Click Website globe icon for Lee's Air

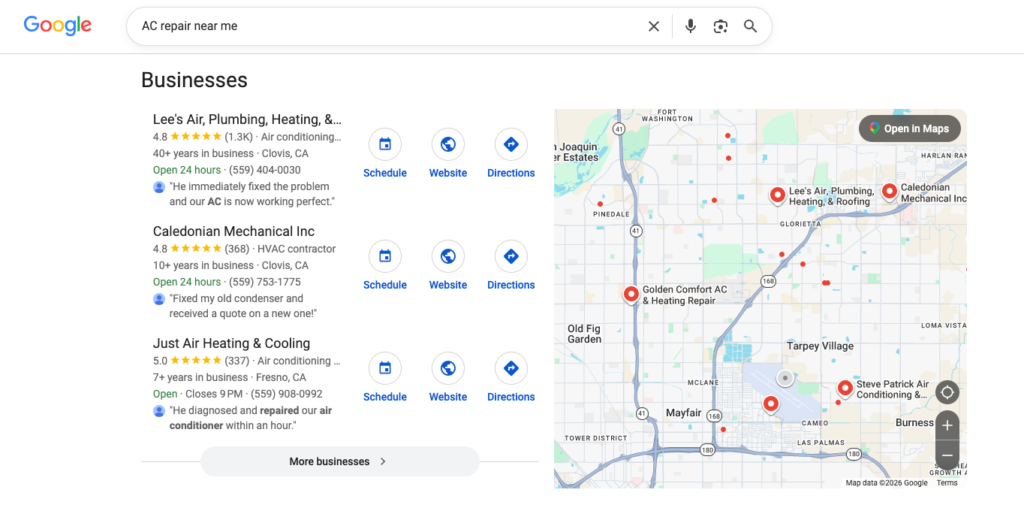(x=448, y=144)
